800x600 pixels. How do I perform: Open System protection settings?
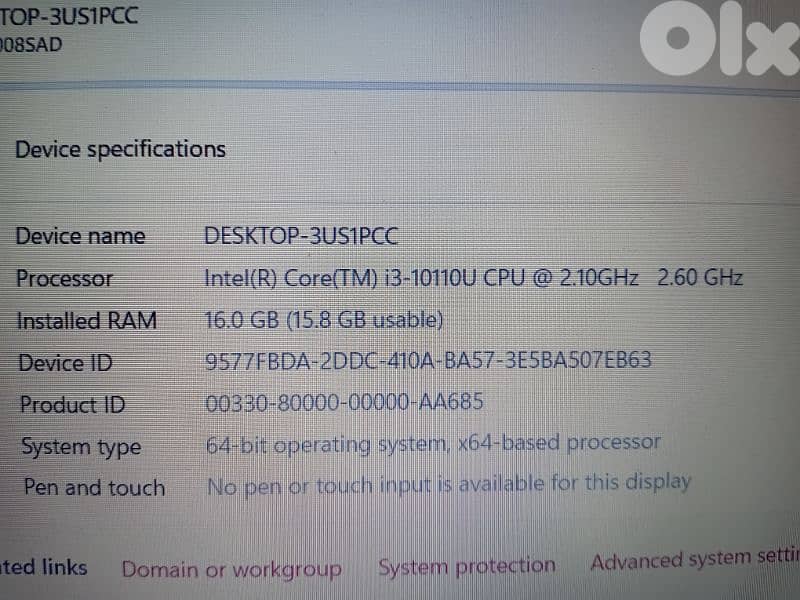click(466, 565)
